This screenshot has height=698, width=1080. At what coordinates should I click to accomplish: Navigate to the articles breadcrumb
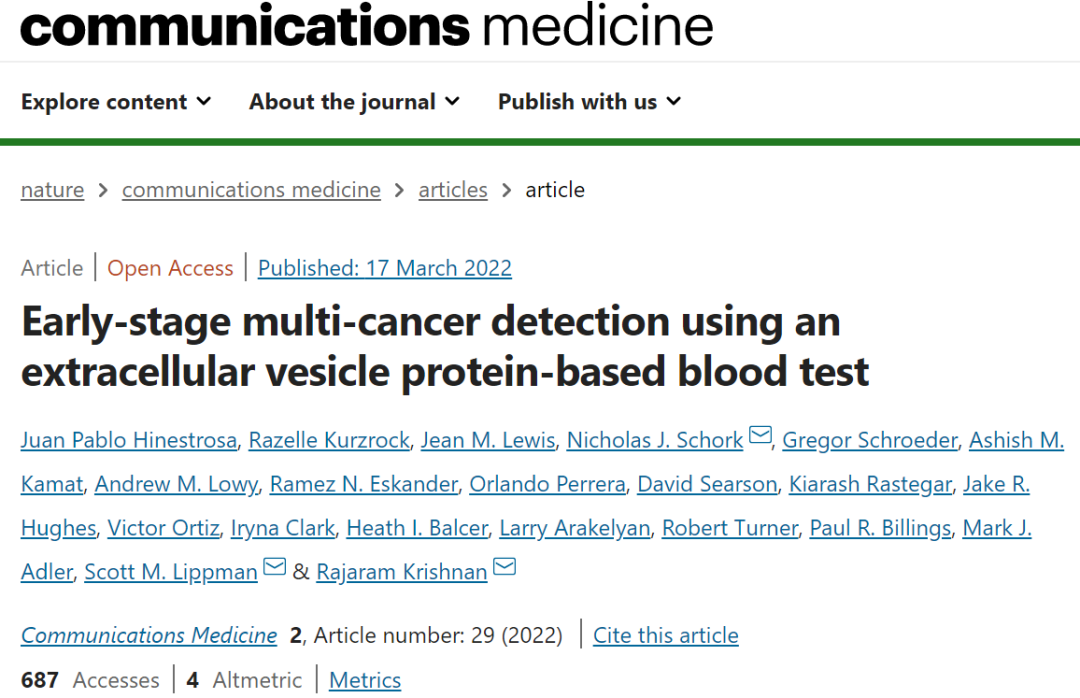click(453, 190)
